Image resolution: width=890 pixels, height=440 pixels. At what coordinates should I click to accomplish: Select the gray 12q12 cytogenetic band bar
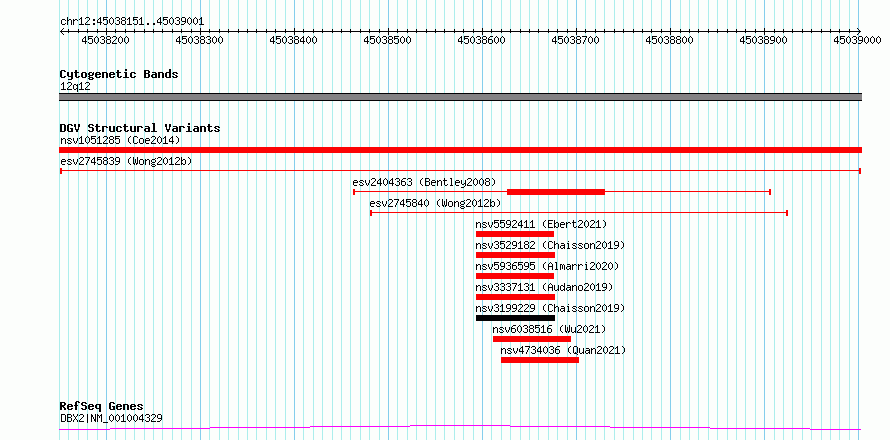coord(460,97)
